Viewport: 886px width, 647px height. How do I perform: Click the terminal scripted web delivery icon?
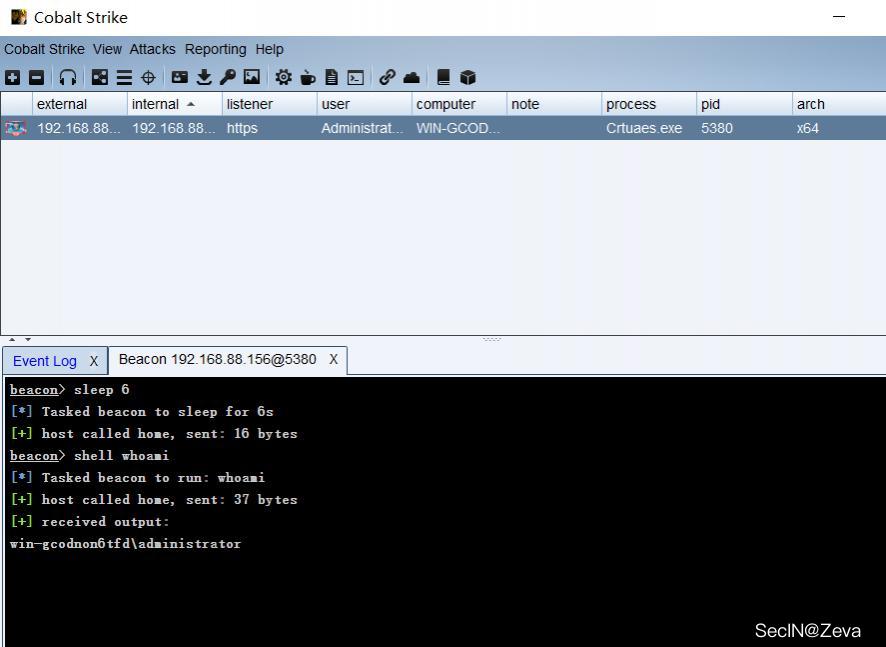click(x=355, y=77)
